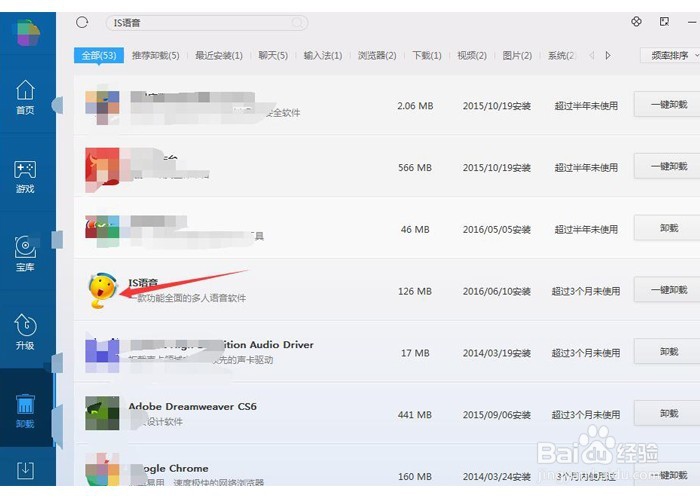The height and width of the screenshot is (500, 700).
Task: Switch to the 下载(1) tab
Action: tap(426, 55)
